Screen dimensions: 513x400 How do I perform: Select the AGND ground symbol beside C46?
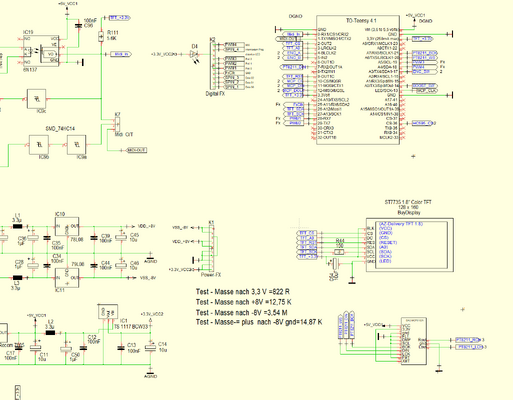click(x=150, y=257)
